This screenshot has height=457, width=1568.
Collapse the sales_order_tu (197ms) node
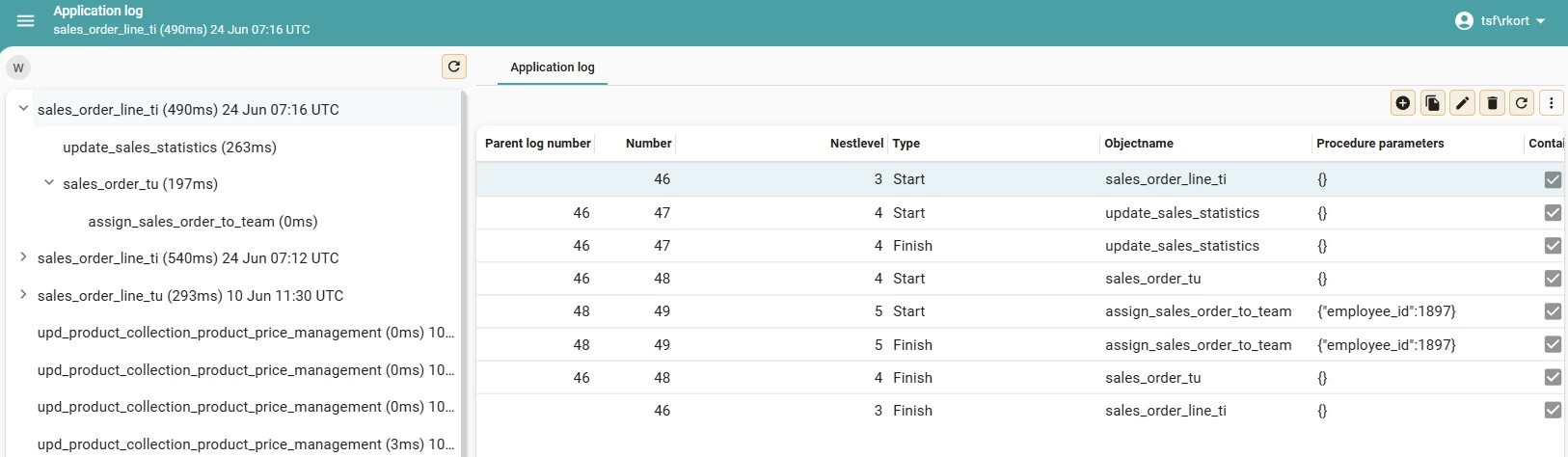click(48, 183)
